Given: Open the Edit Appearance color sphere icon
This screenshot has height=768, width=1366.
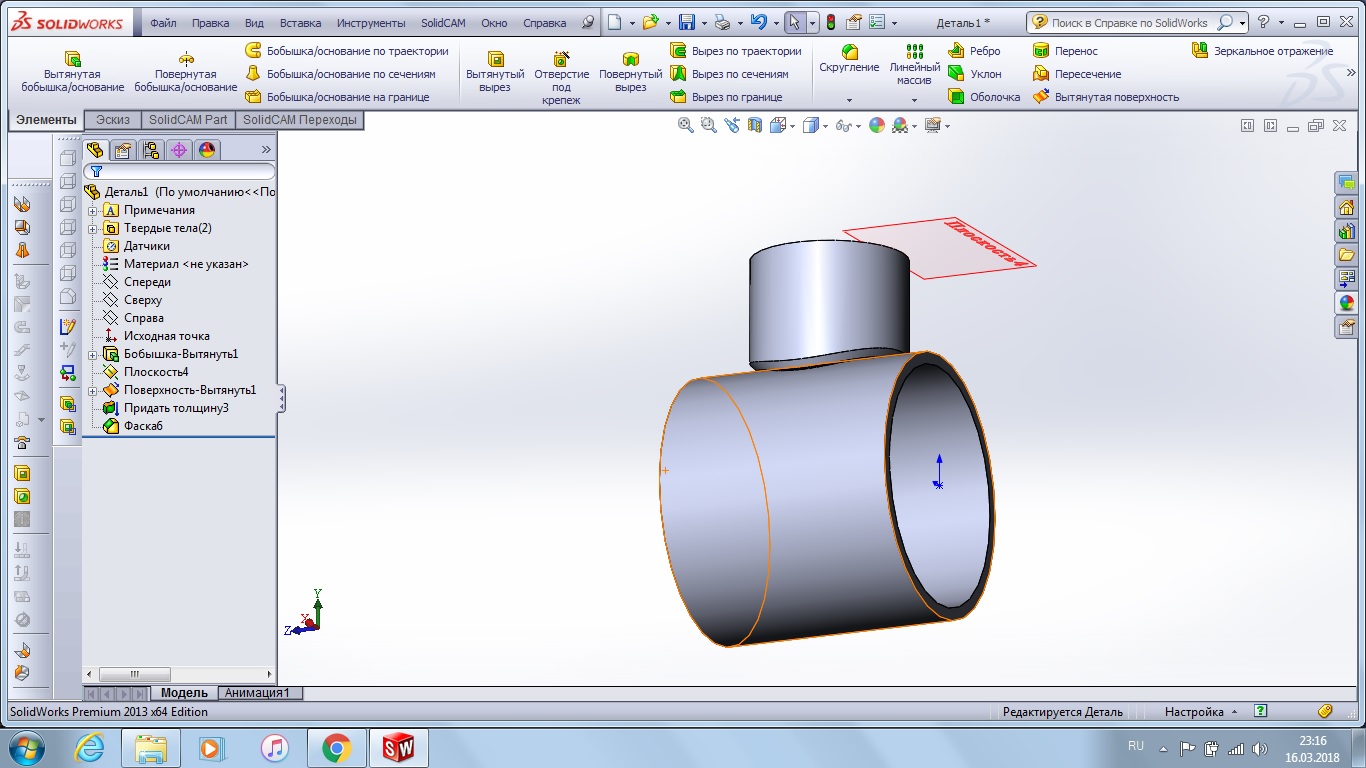Looking at the screenshot, I should click(x=877, y=125).
